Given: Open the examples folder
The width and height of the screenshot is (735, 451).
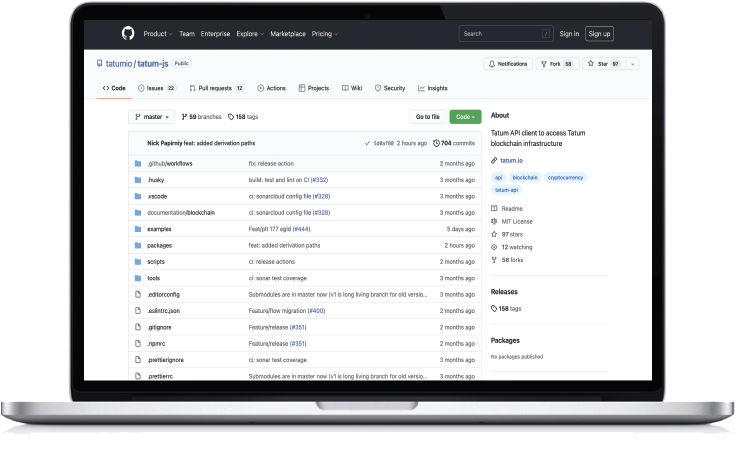Looking at the screenshot, I should tap(159, 229).
